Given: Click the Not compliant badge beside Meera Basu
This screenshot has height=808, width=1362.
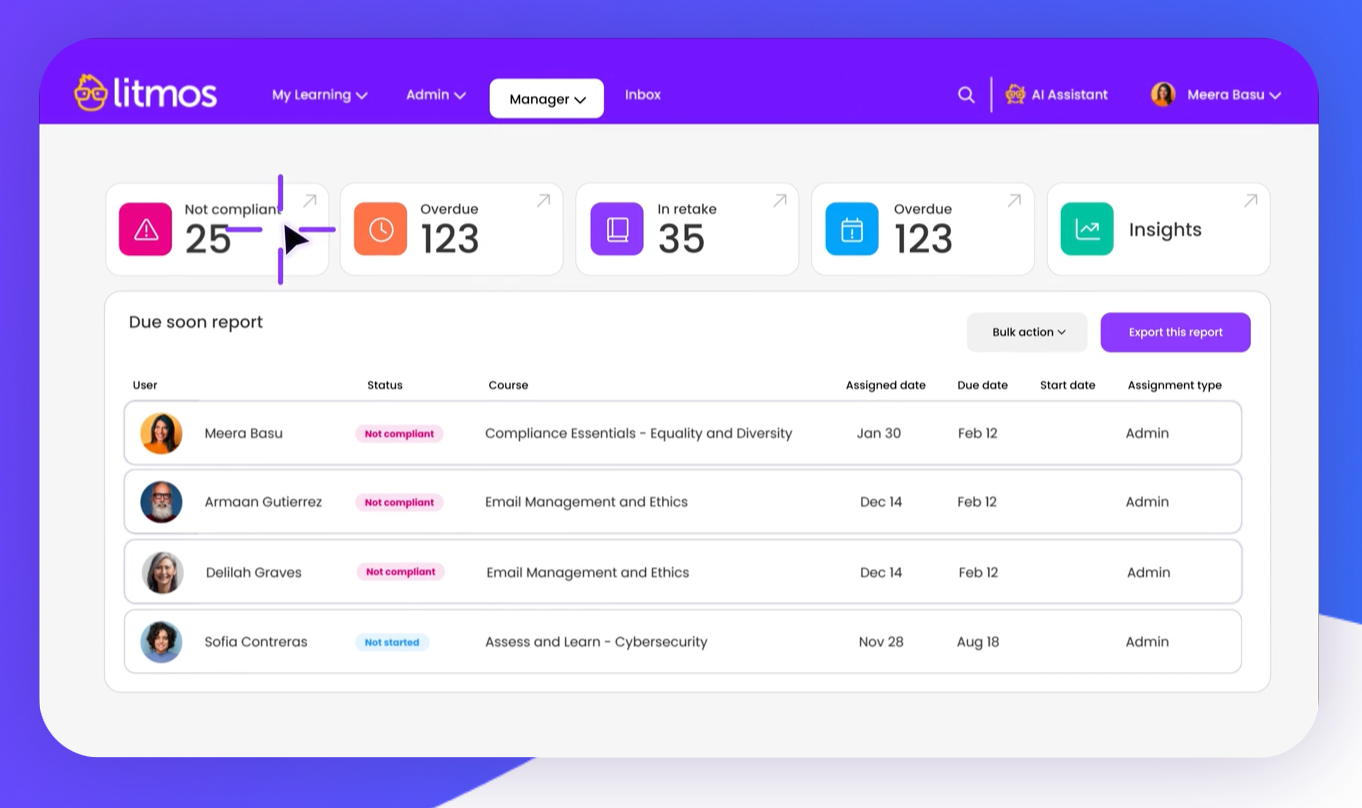Looking at the screenshot, I should click(x=399, y=433).
